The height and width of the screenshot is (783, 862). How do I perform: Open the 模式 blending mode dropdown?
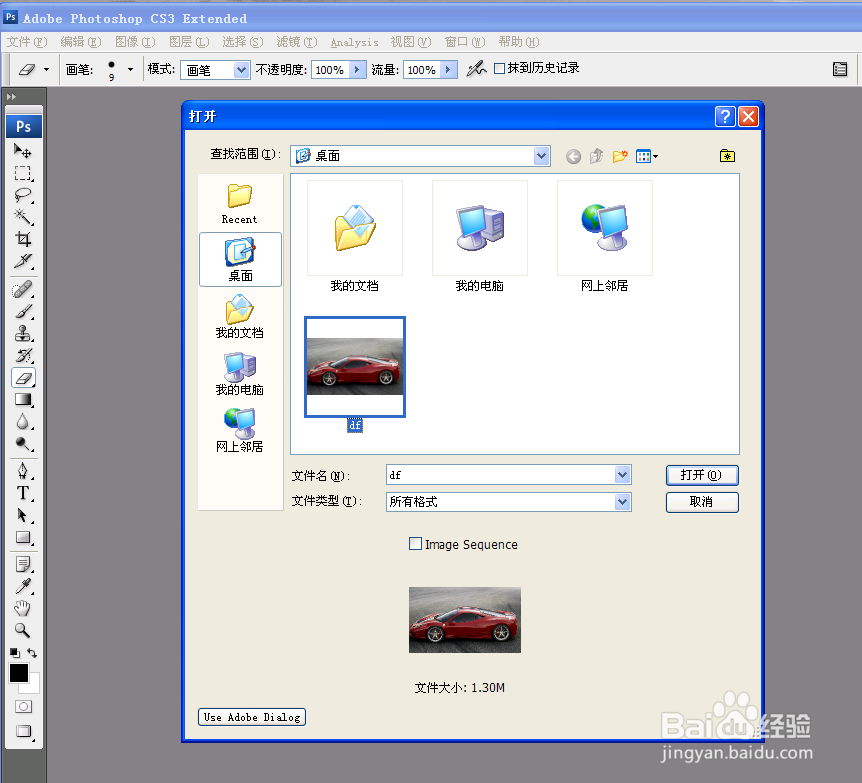tap(241, 69)
